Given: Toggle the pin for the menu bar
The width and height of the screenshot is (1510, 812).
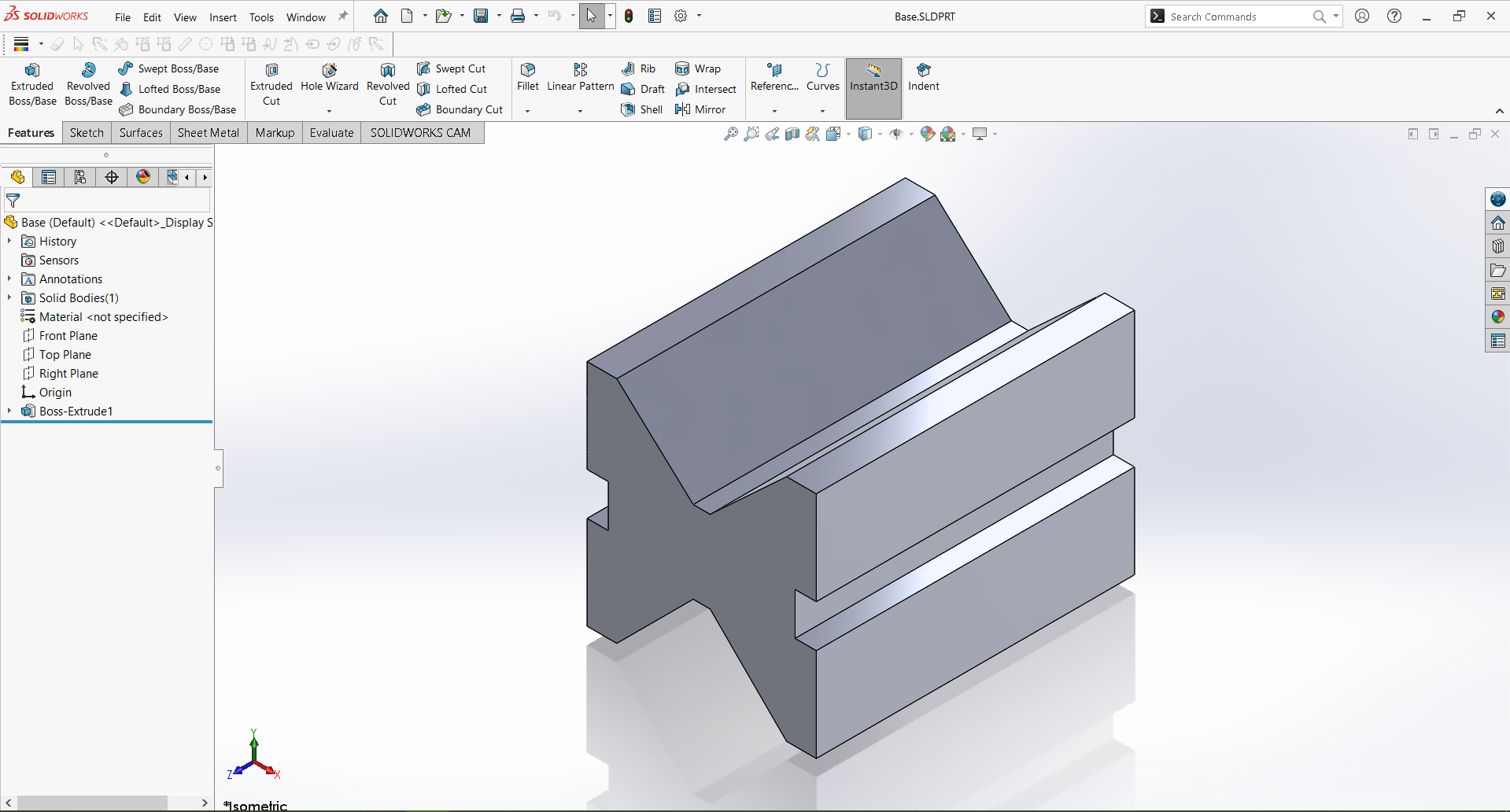Looking at the screenshot, I should [x=343, y=17].
